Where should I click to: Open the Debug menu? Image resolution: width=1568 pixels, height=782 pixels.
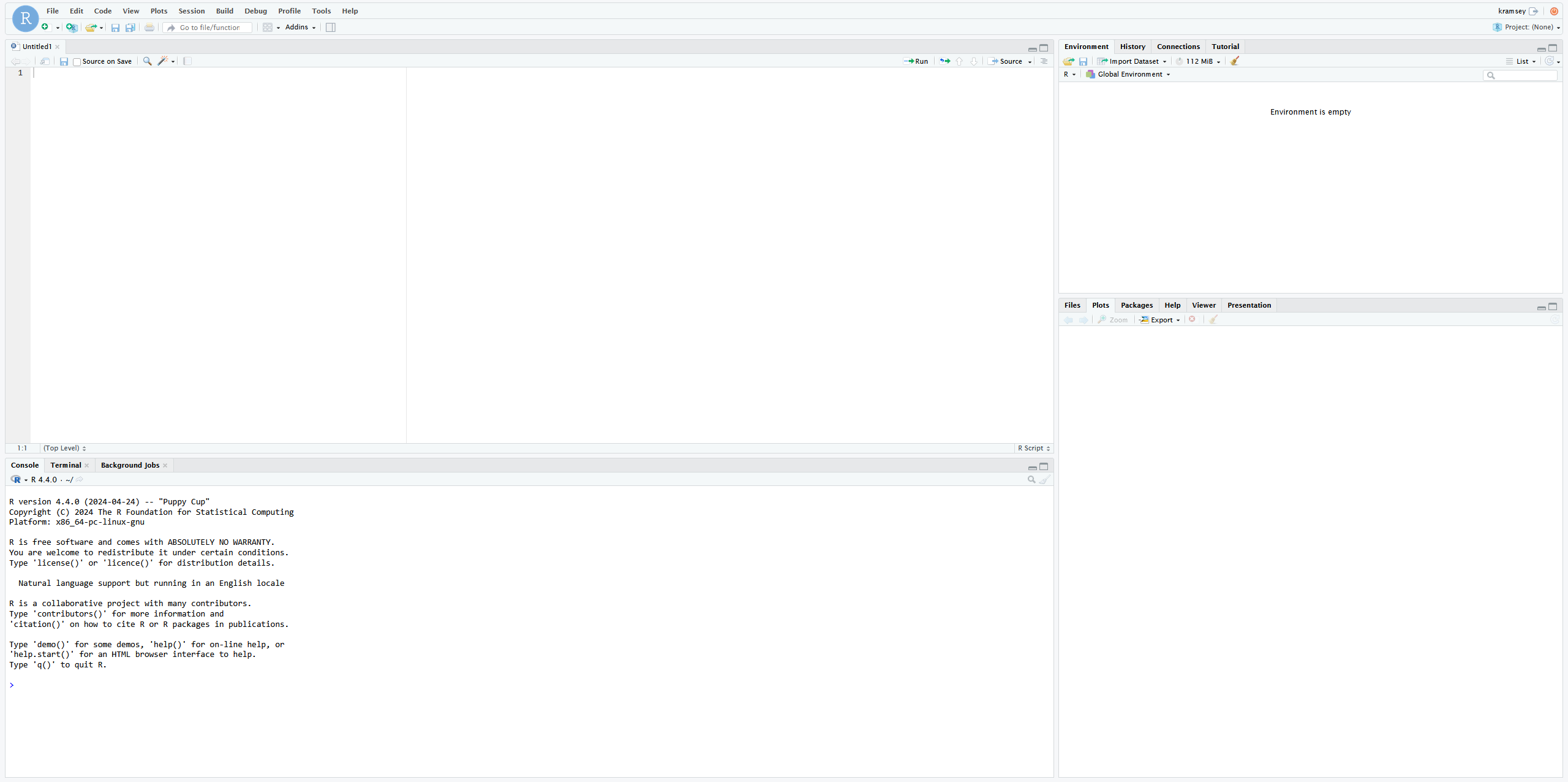click(x=255, y=11)
